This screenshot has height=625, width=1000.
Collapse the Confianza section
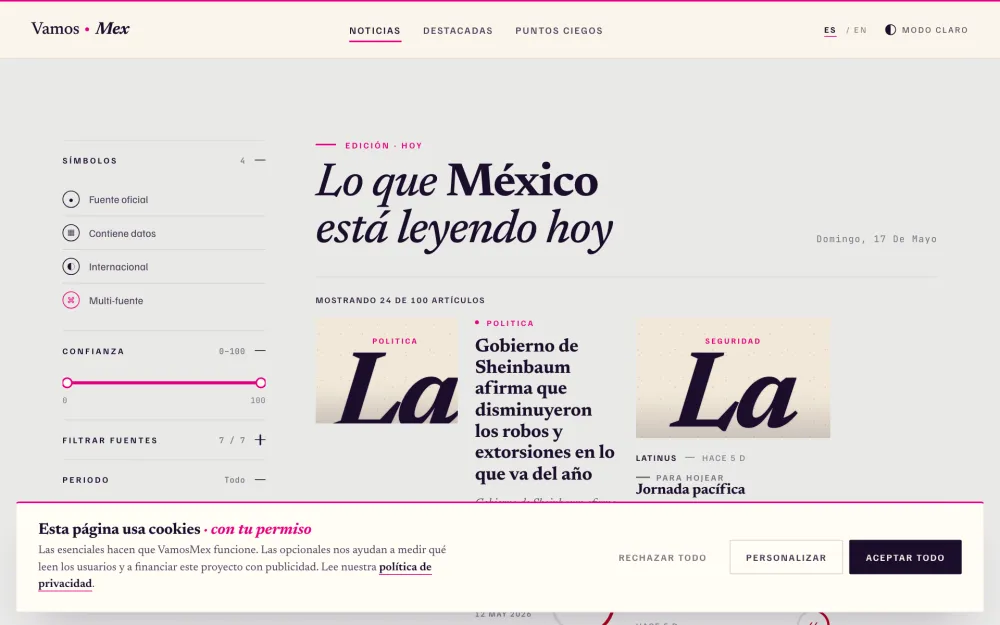pos(260,351)
